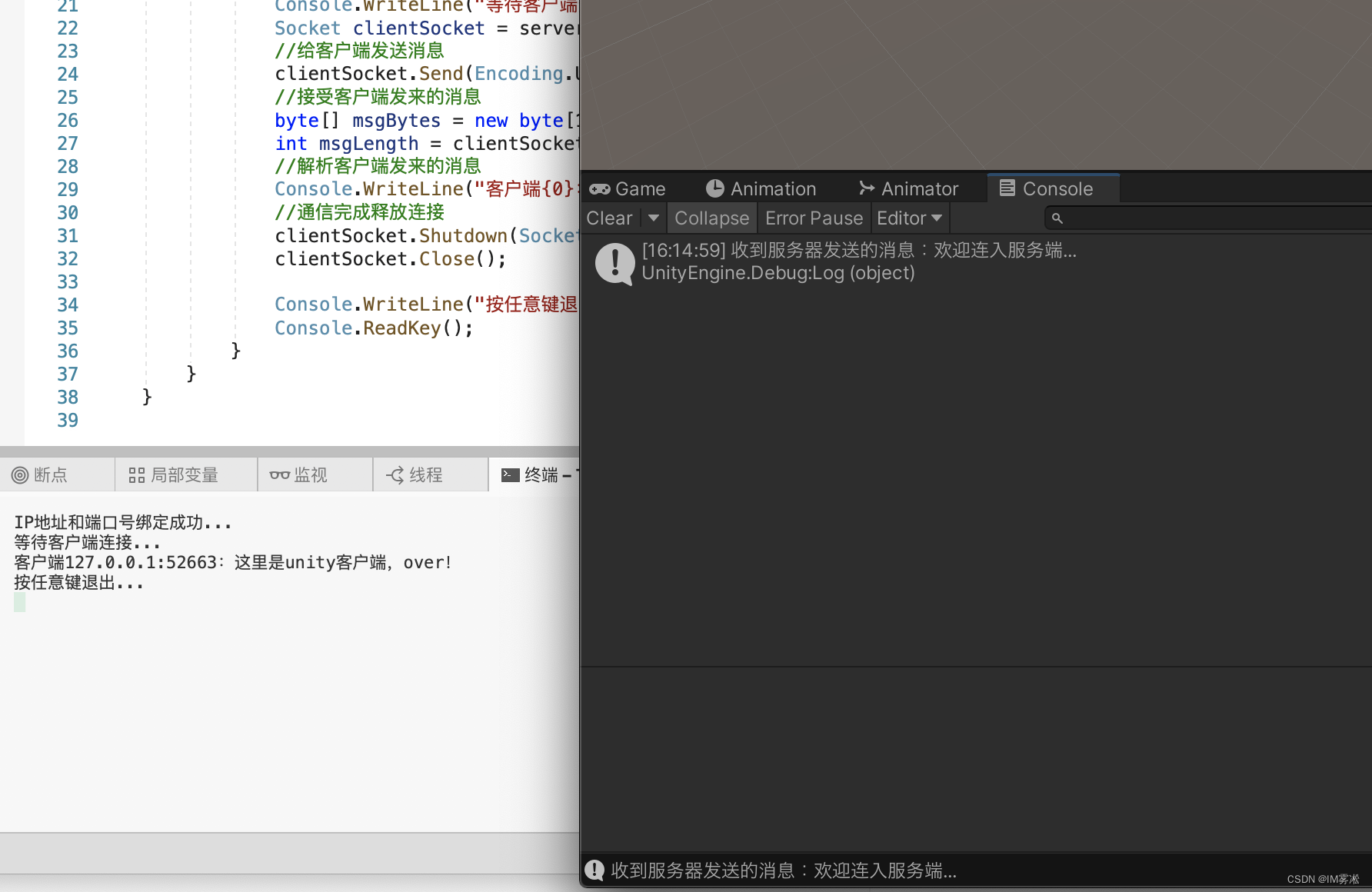The width and height of the screenshot is (1372, 892).
Task: Click the status bar log message
Action: [784, 870]
